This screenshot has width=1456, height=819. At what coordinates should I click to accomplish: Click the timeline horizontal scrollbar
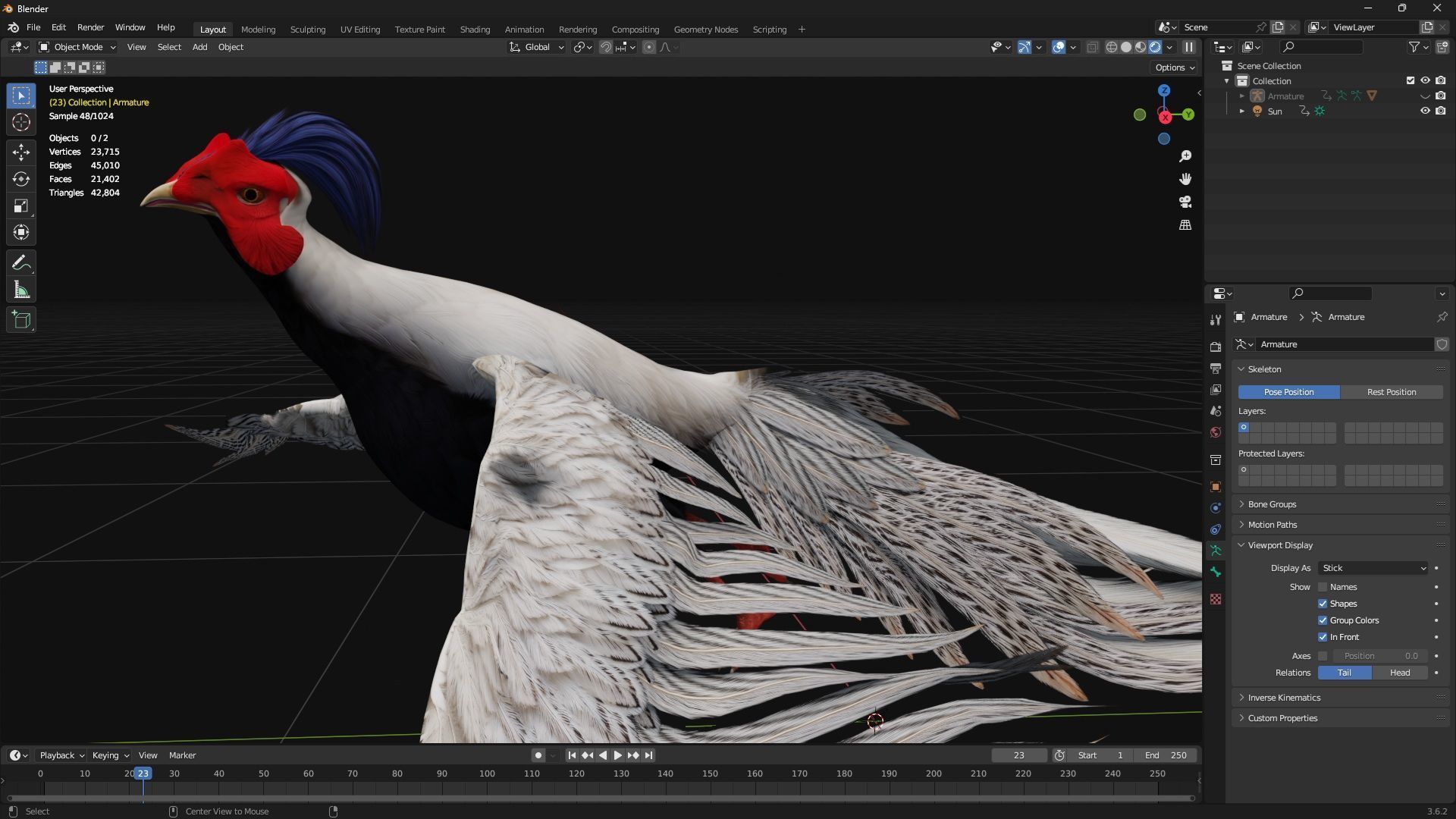click(x=601, y=798)
